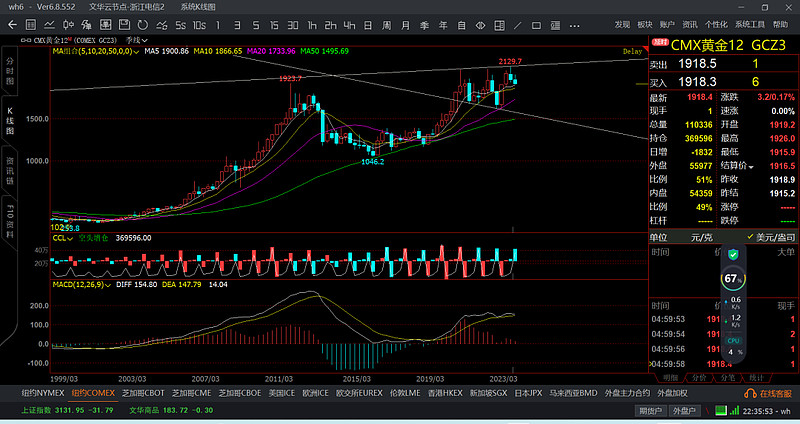Click green signal strength bars icon
Viewport: 800px width, 424px height.
coord(734,410)
